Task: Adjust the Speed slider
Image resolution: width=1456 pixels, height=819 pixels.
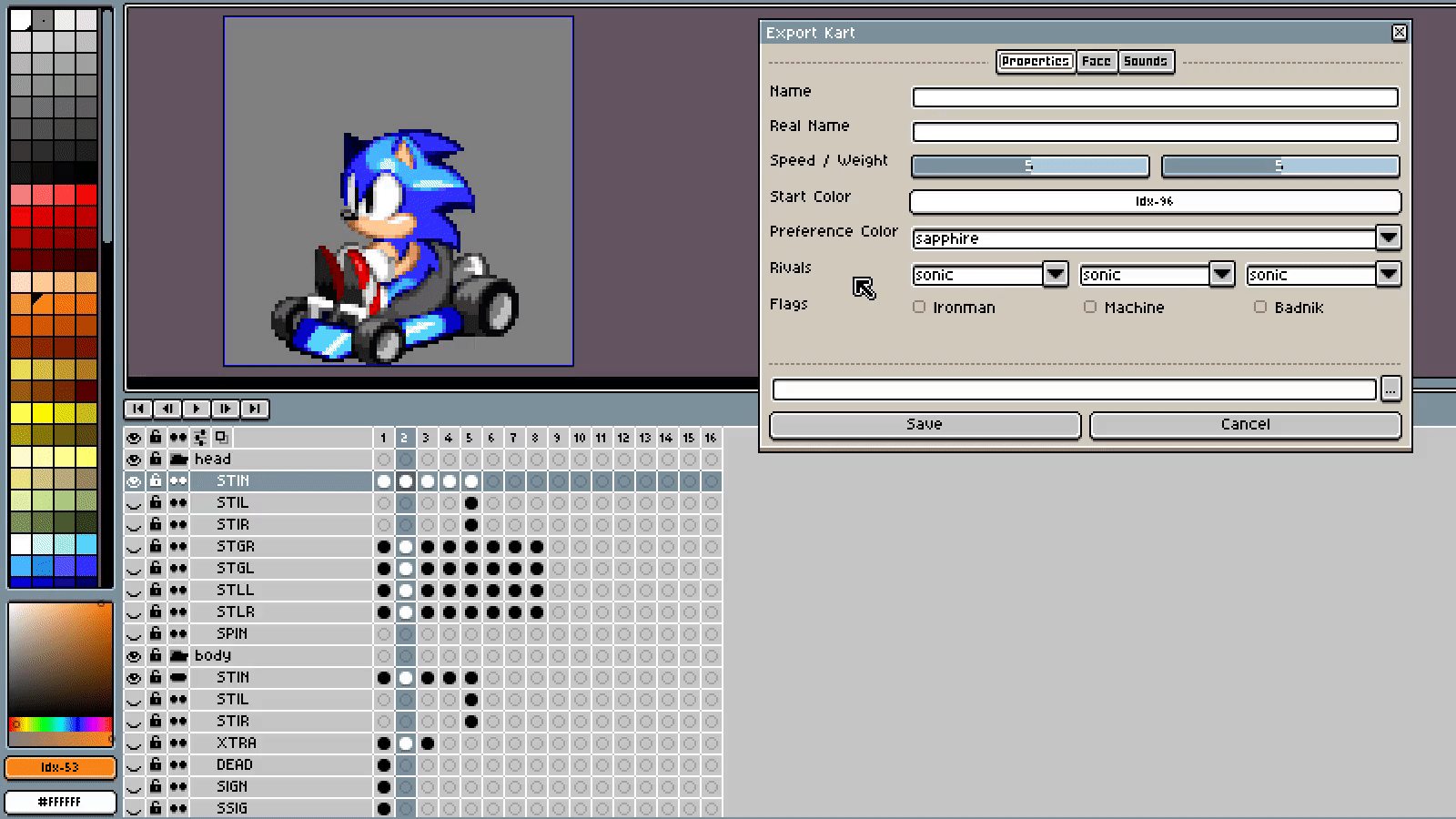Action: click(1030, 166)
